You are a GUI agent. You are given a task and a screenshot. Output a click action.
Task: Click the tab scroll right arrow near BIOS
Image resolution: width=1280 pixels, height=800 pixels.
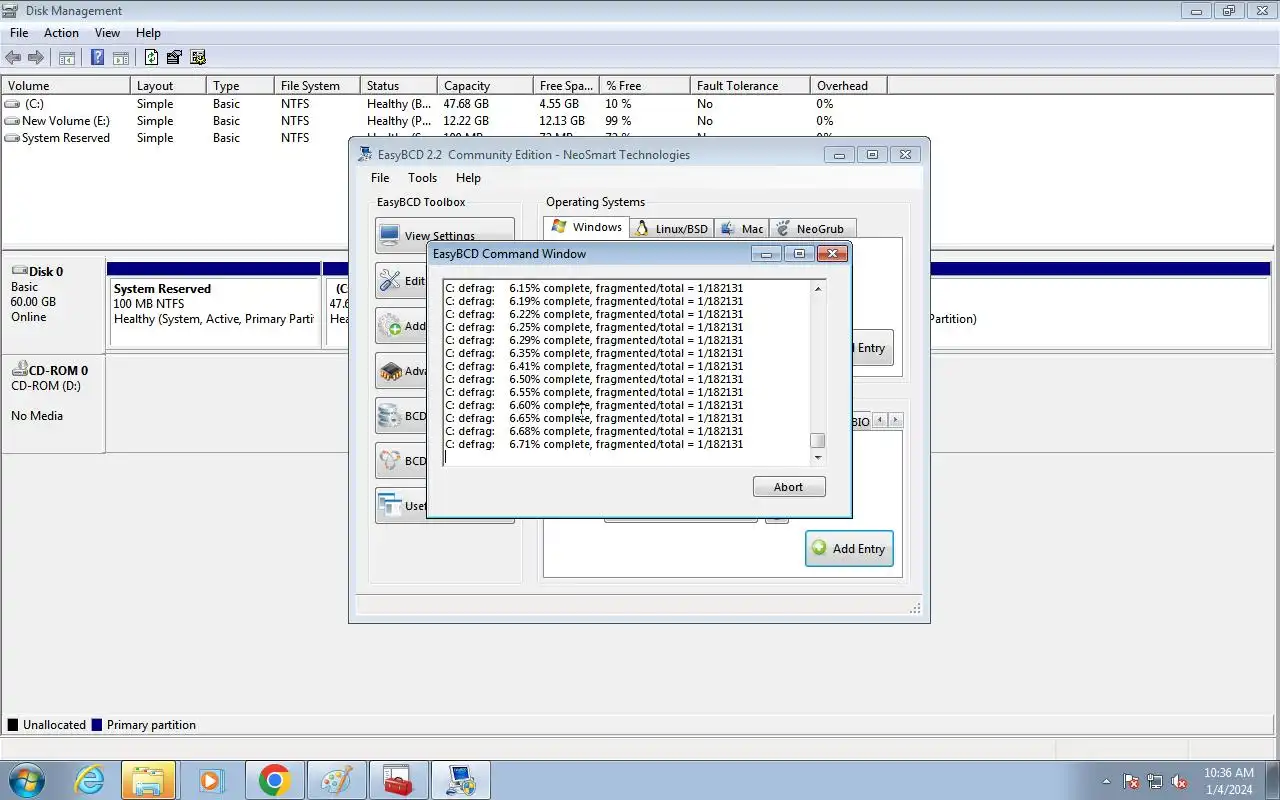point(895,421)
